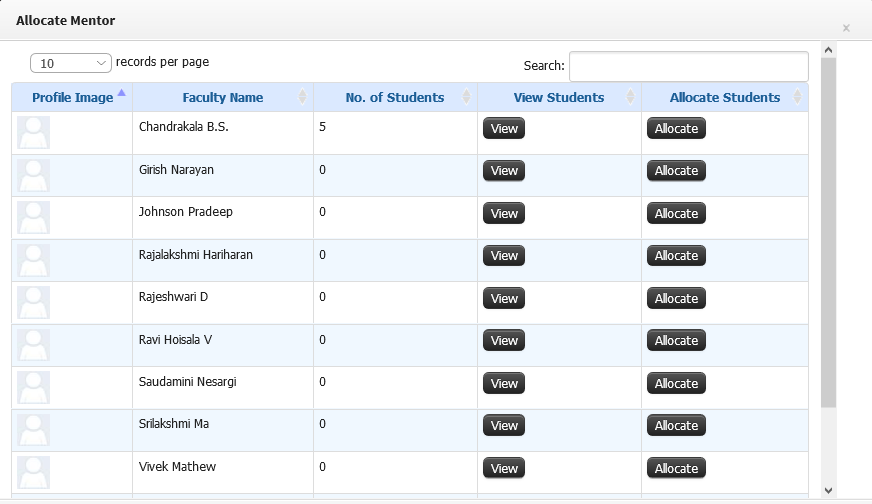Allocate students to Rajalakshmi Hariharan
Image resolution: width=872 pixels, height=504 pixels.
point(676,256)
